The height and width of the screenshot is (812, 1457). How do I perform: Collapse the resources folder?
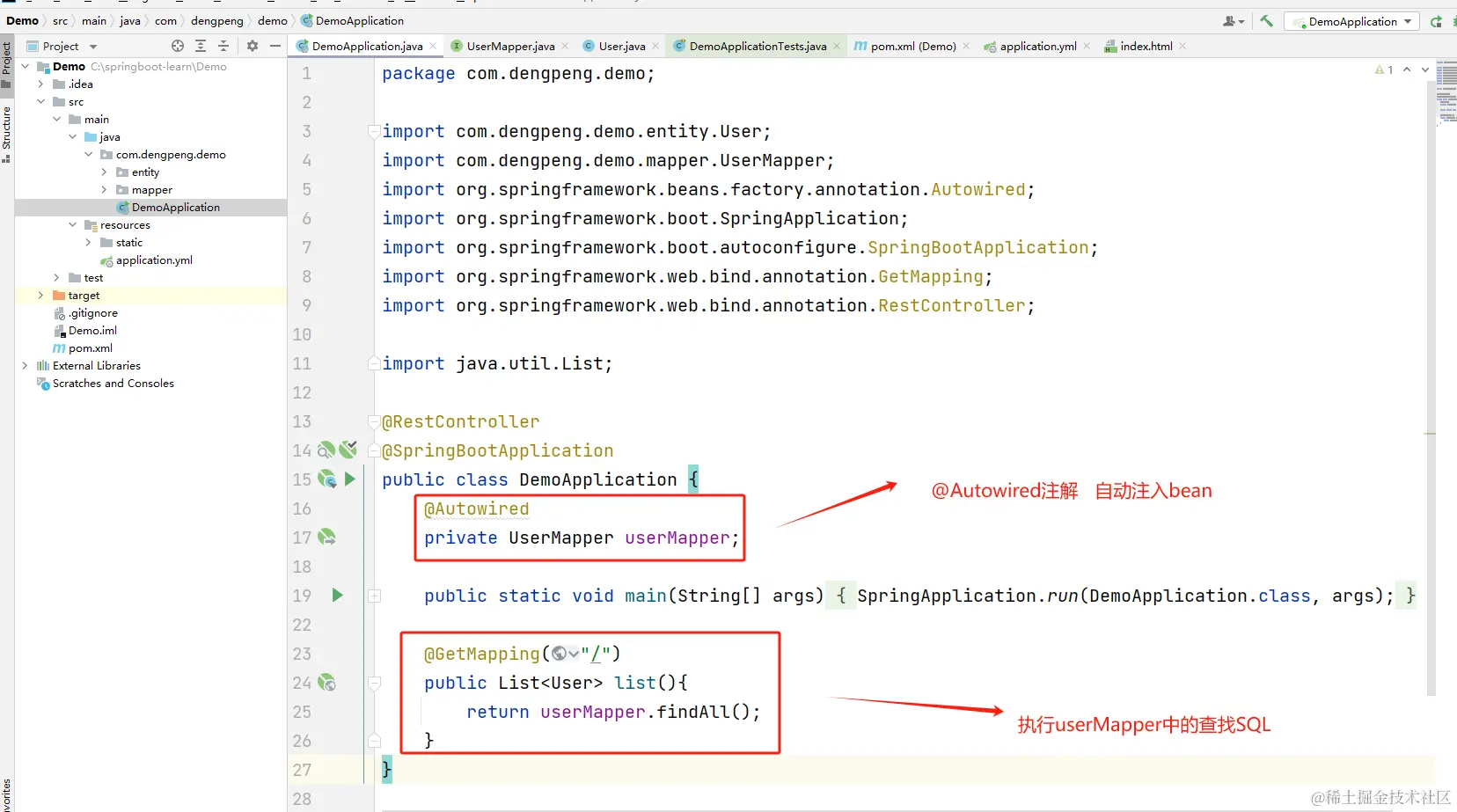click(x=72, y=225)
